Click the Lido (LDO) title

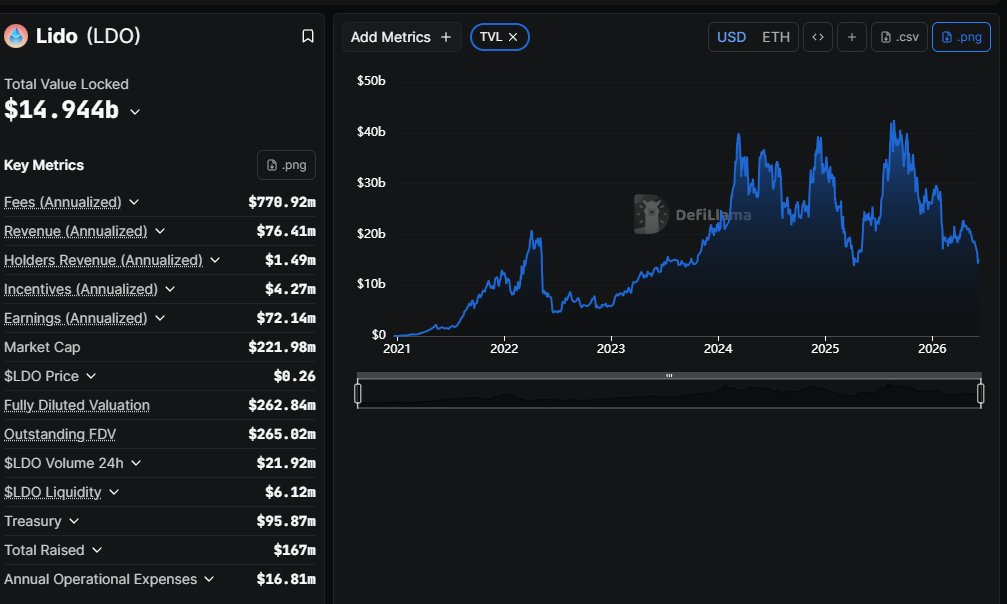click(88, 36)
